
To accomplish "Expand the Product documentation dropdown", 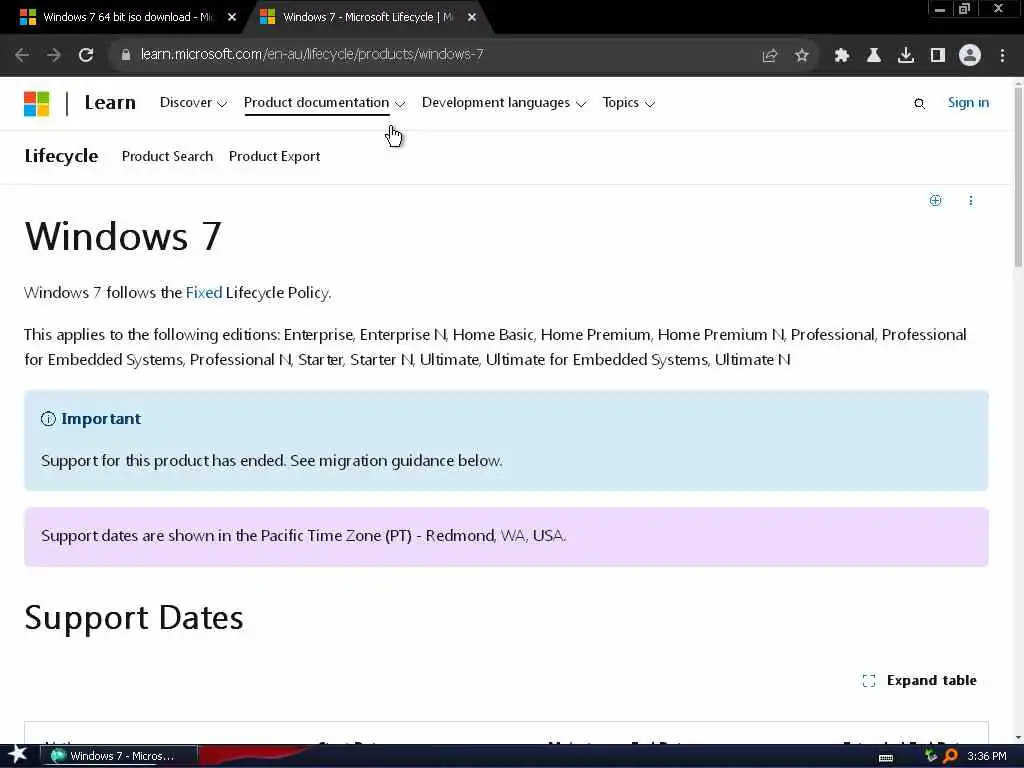I will coord(325,103).
